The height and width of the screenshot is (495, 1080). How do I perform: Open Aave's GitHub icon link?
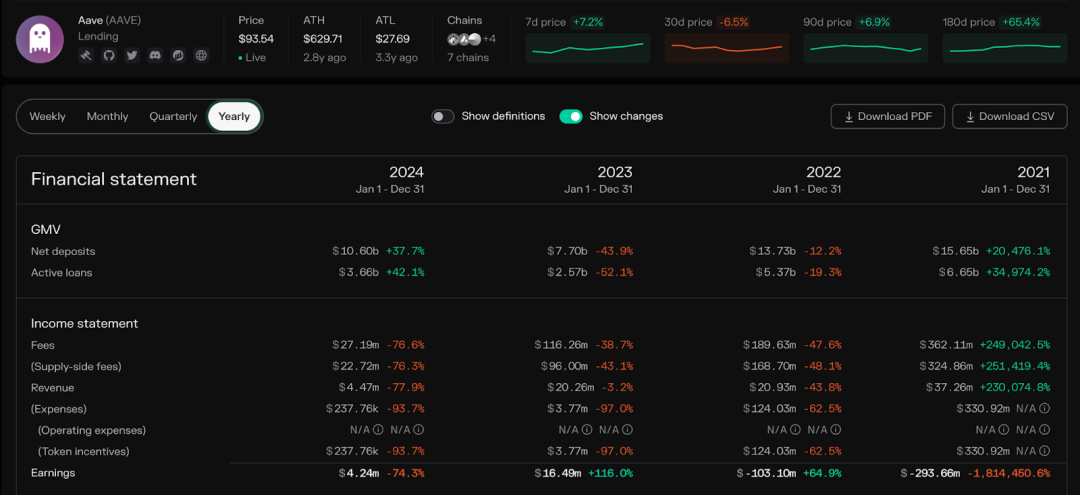click(108, 56)
